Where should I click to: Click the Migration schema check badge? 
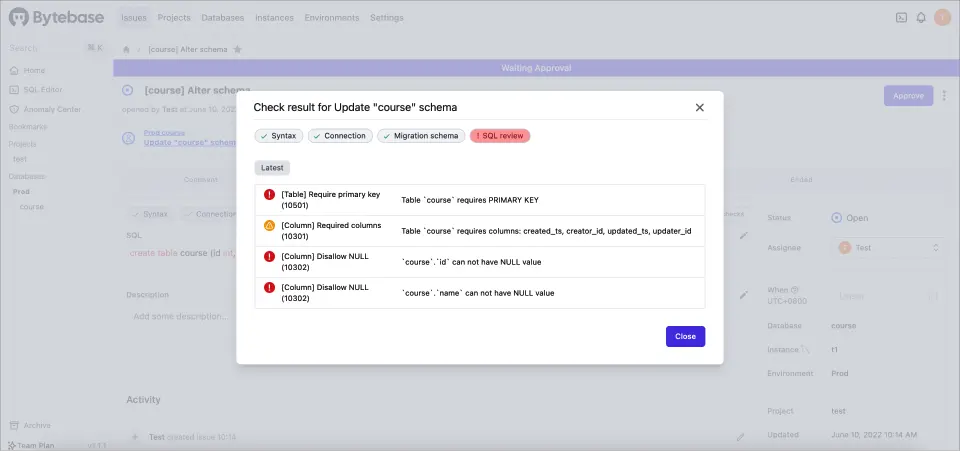click(421, 136)
